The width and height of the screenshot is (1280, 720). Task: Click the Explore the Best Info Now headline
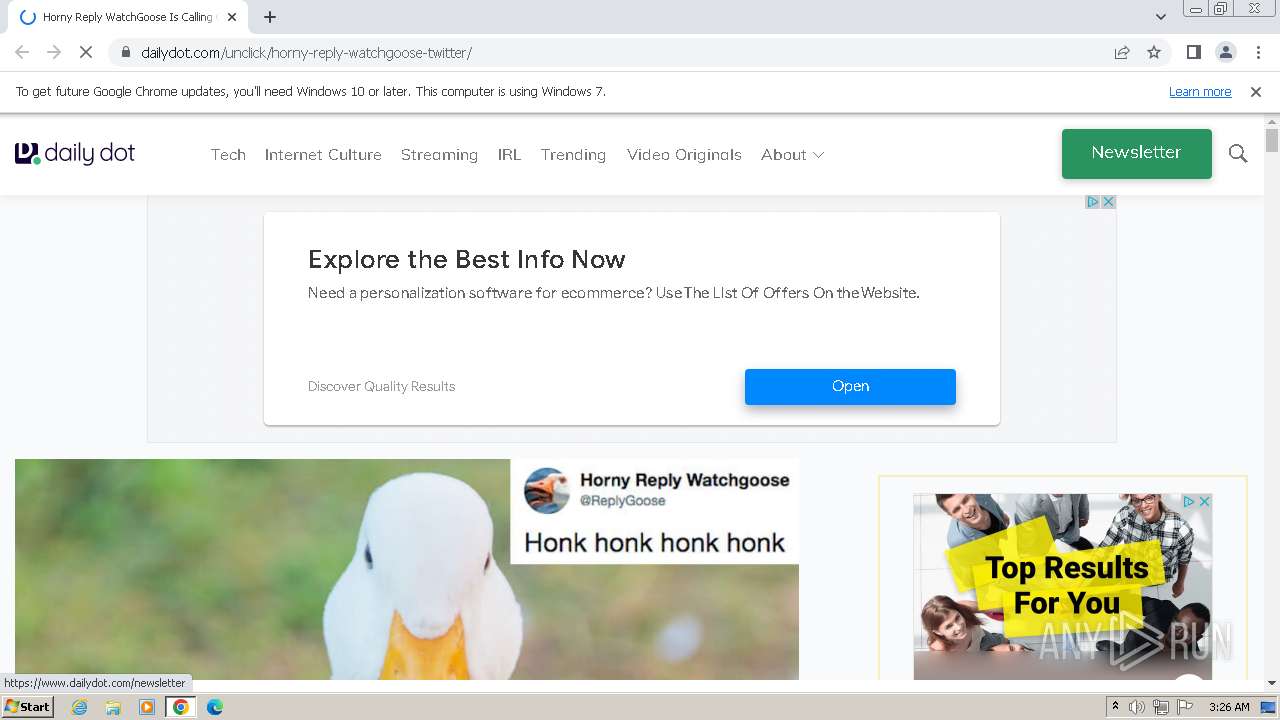pyautogui.click(x=467, y=259)
